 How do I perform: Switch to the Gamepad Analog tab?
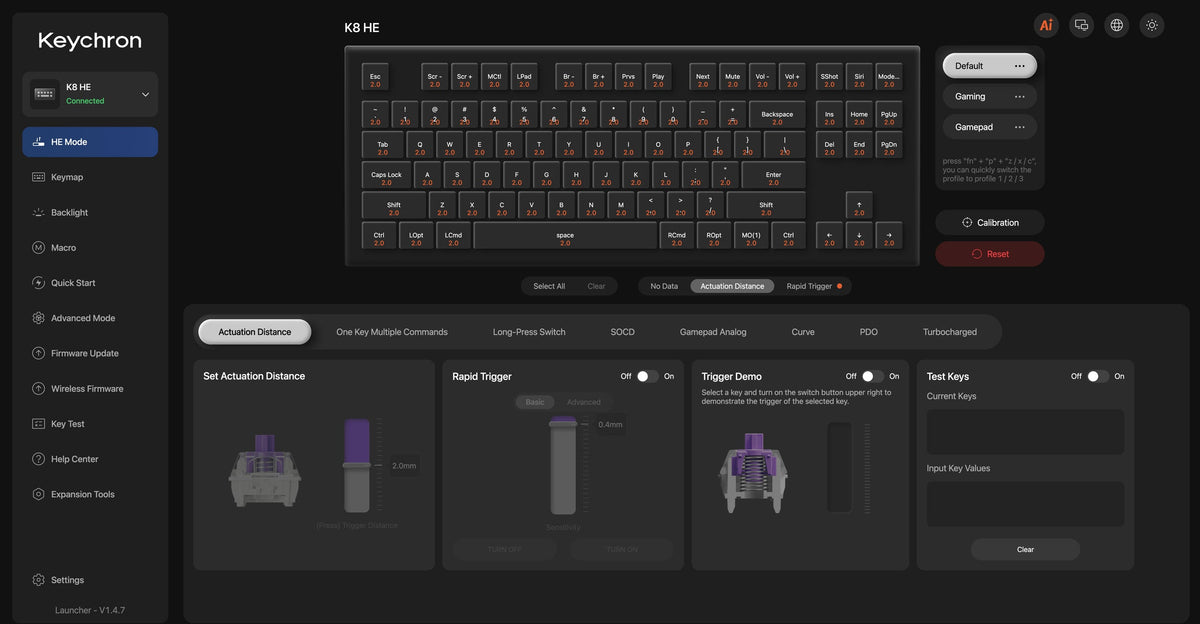(713, 332)
